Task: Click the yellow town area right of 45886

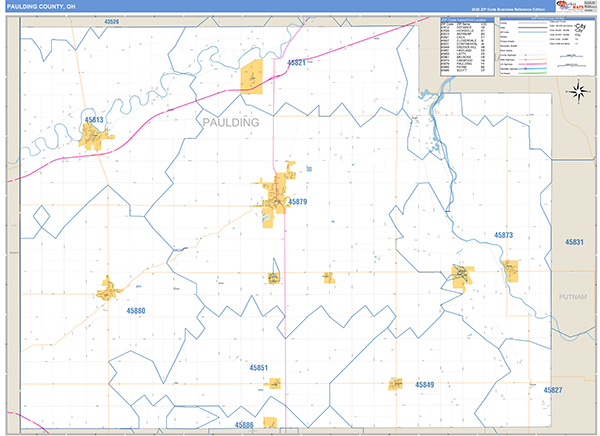Action: click(x=270, y=423)
